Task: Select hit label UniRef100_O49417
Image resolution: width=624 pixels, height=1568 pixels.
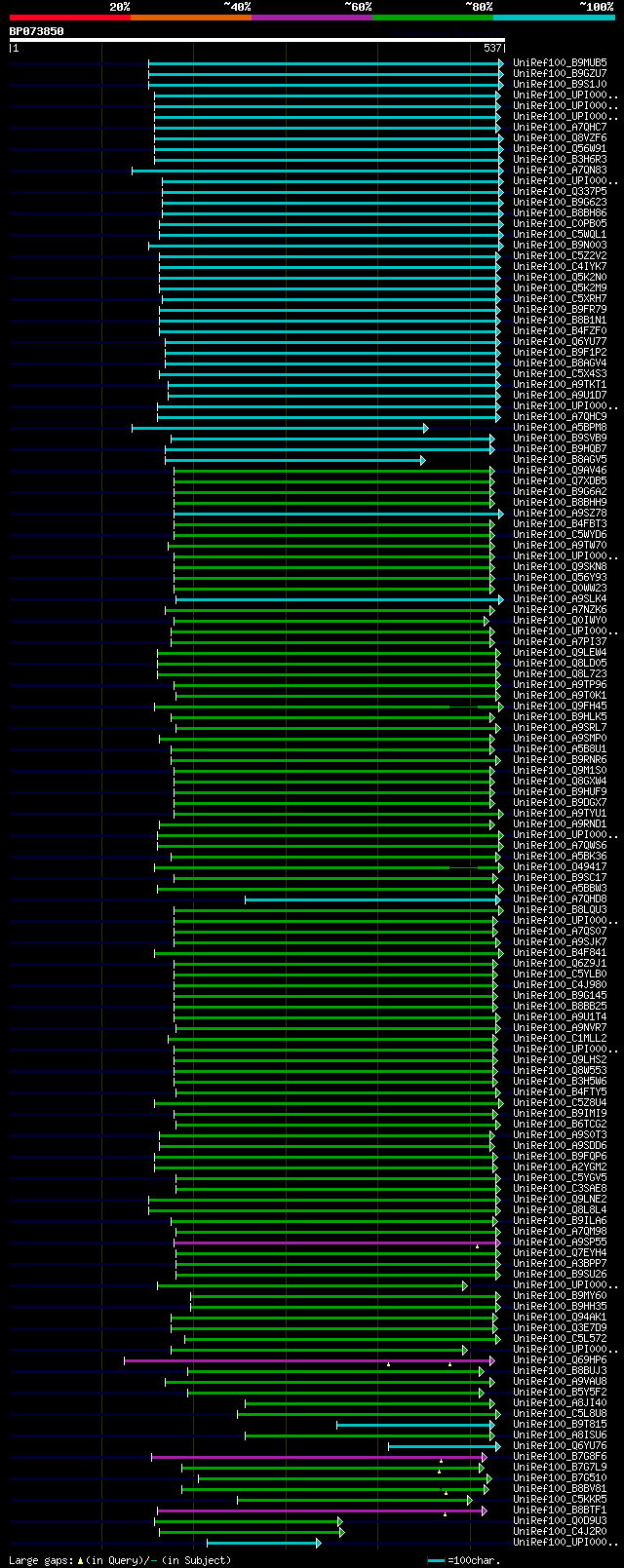Action: point(560,866)
